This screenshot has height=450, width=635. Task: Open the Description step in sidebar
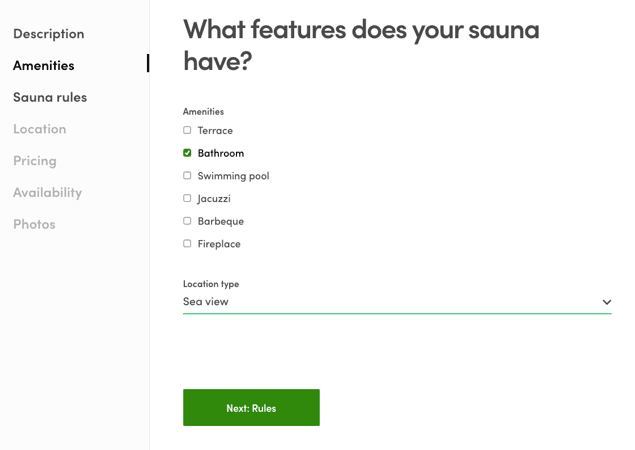click(48, 34)
